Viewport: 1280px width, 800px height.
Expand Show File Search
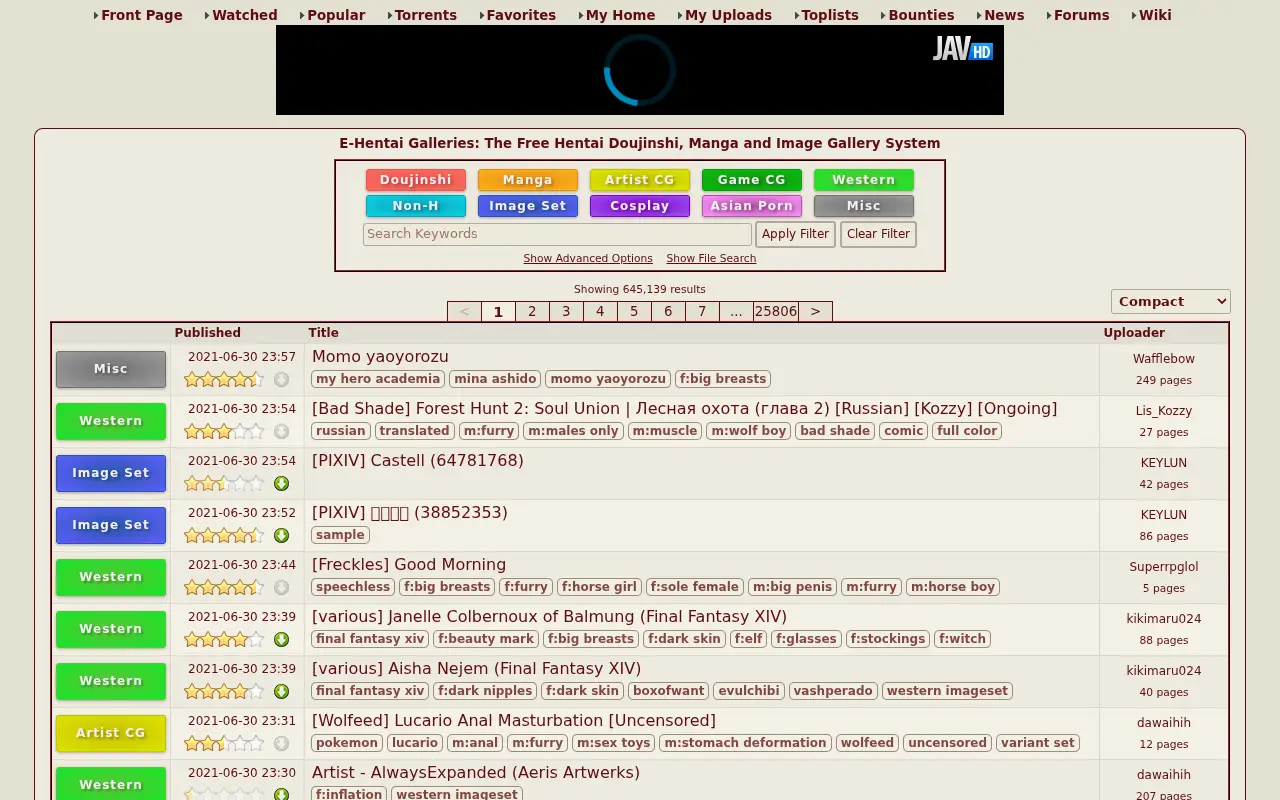pyautogui.click(x=711, y=258)
